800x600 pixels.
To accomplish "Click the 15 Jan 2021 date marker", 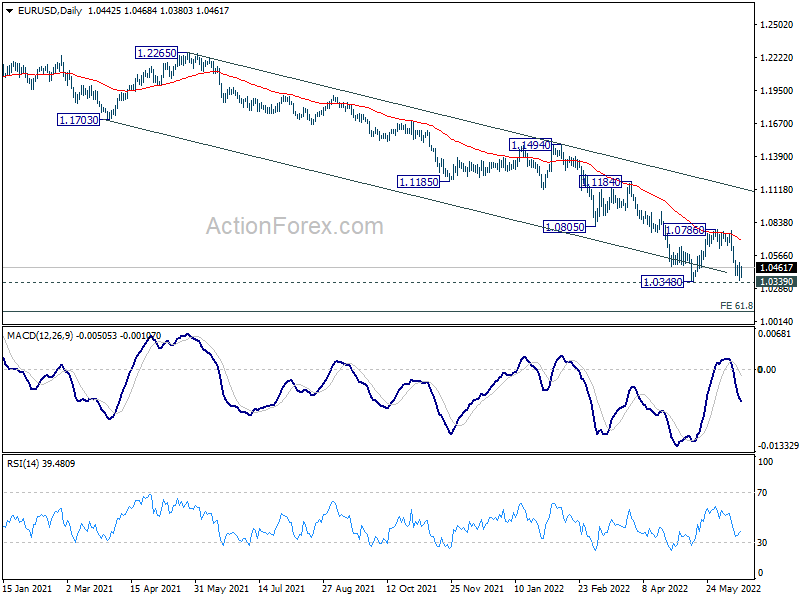I will 27,589.
